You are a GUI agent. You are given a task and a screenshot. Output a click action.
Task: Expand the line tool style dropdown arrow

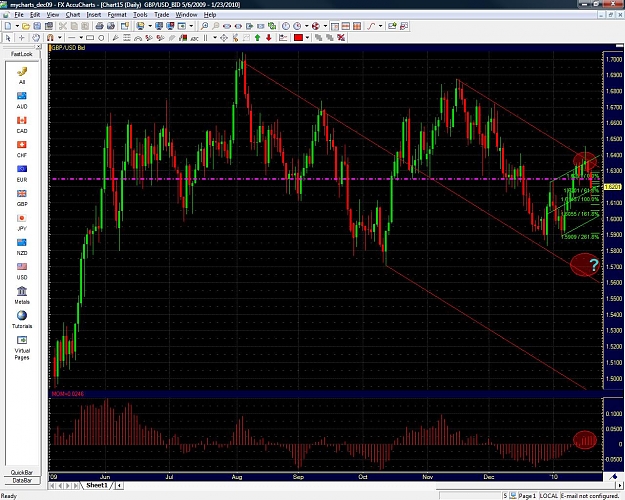(x=81, y=38)
